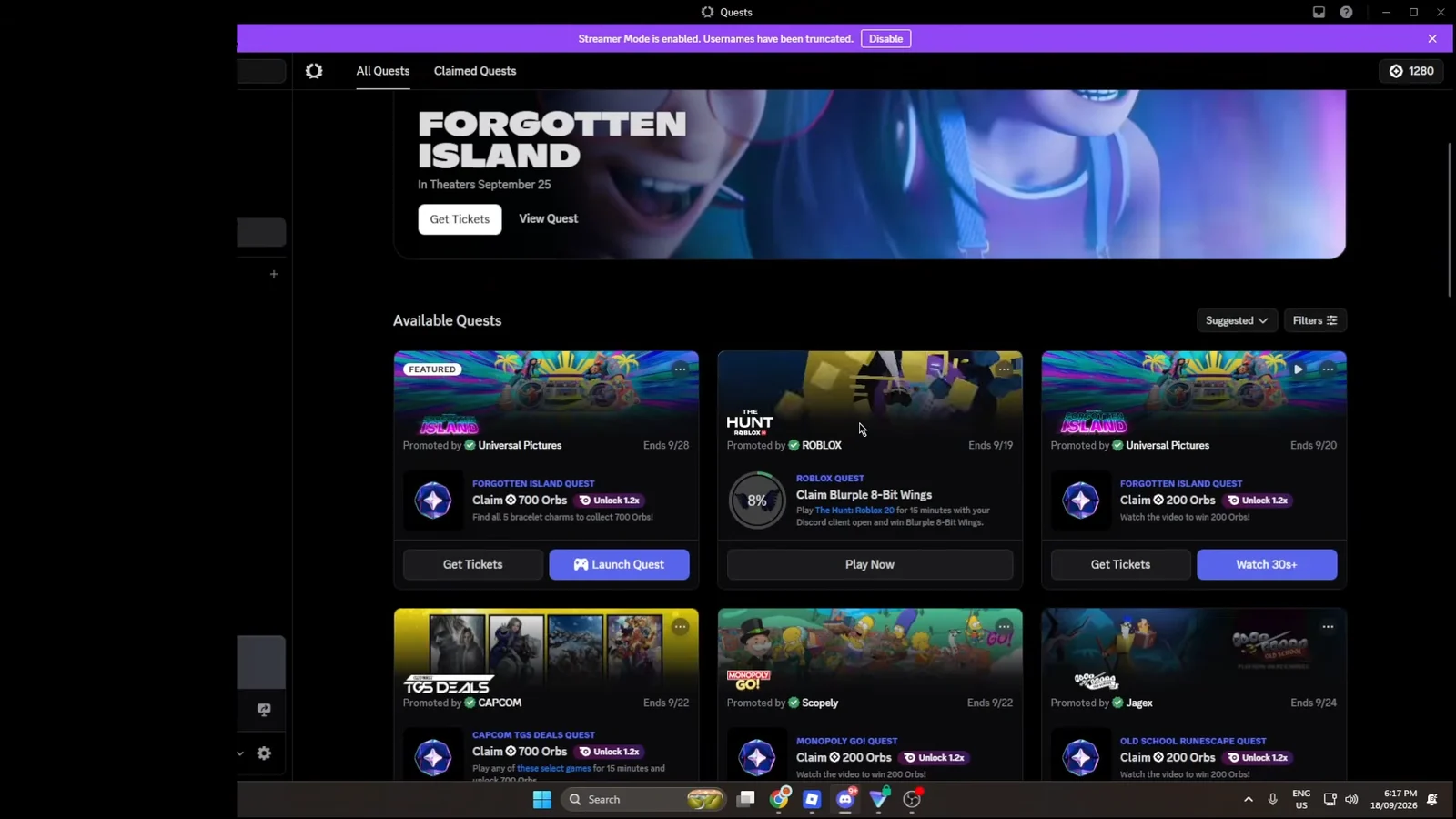Play the video preview on Forgotten Island 200 Orbs card
This screenshot has width=1456, height=819.
coord(1299,369)
